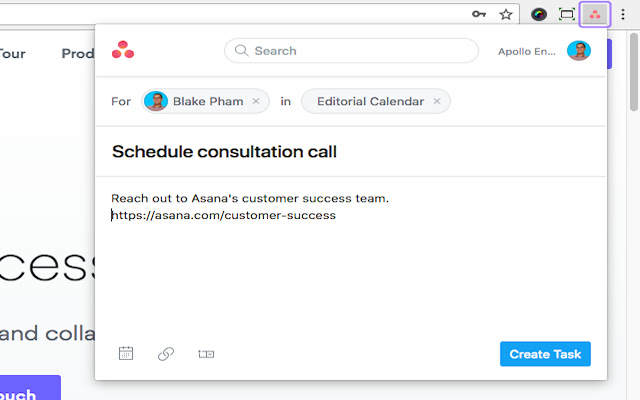This screenshot has height=400, width=640.
Task: Click the screen capture extension icon
Action: [567, 15]
